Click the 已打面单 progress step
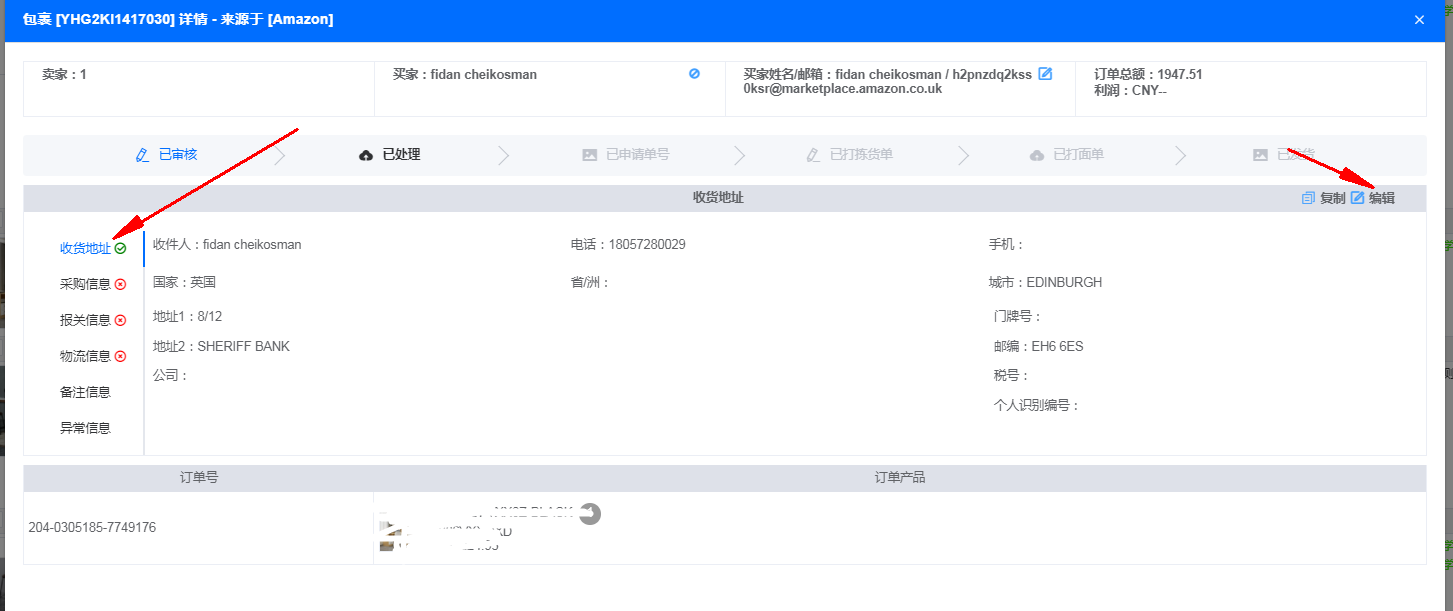Screen dimensions: 1453x611 [x=1067, y=155]
